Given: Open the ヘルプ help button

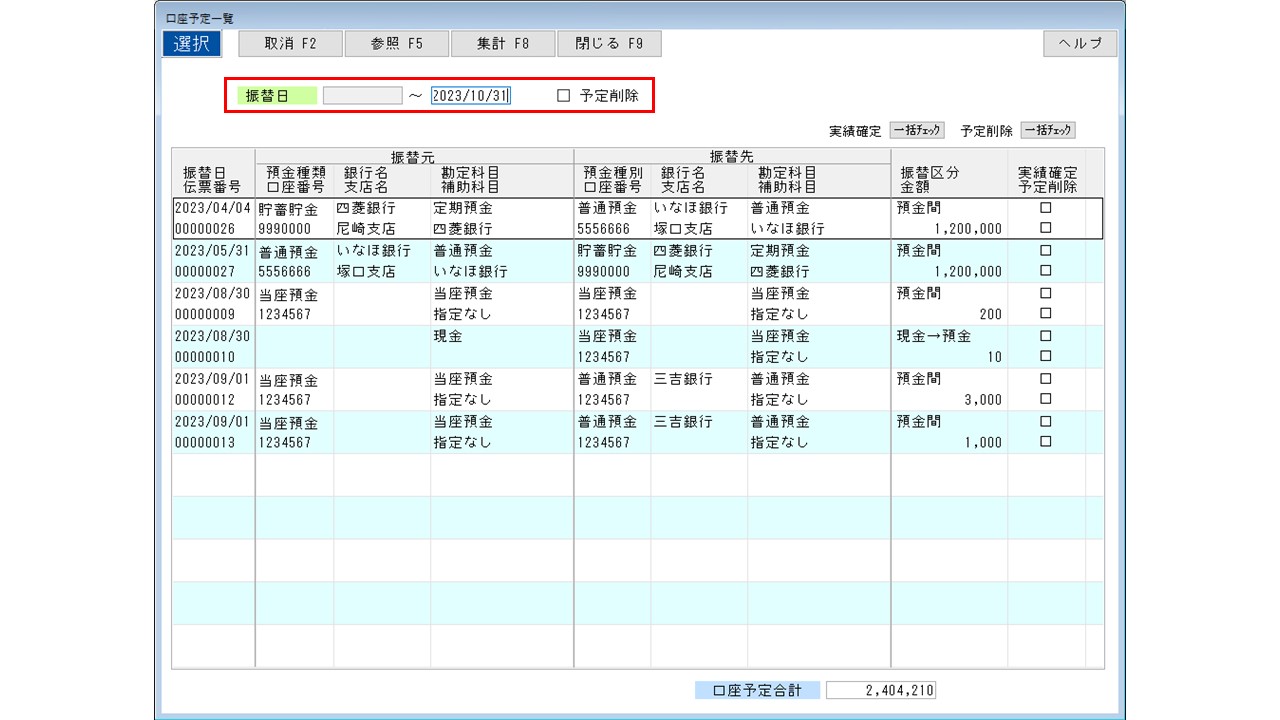Looking at the screenshot, I should click(x=1080, y=44).
